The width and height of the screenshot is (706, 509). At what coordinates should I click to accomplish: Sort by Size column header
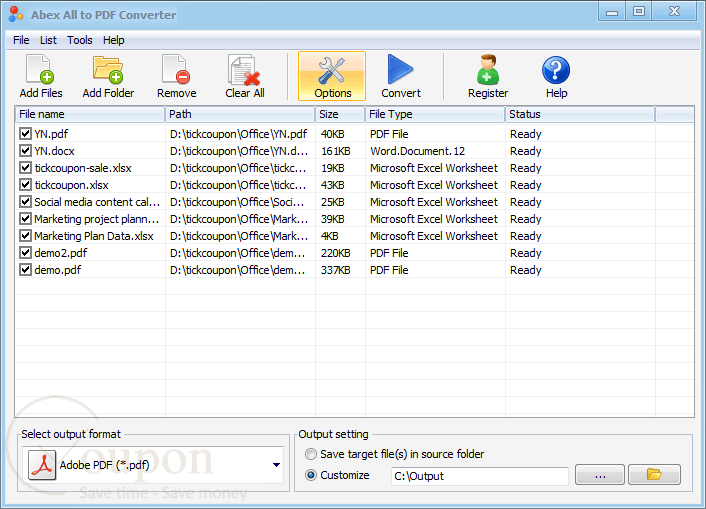pos(340,114)
